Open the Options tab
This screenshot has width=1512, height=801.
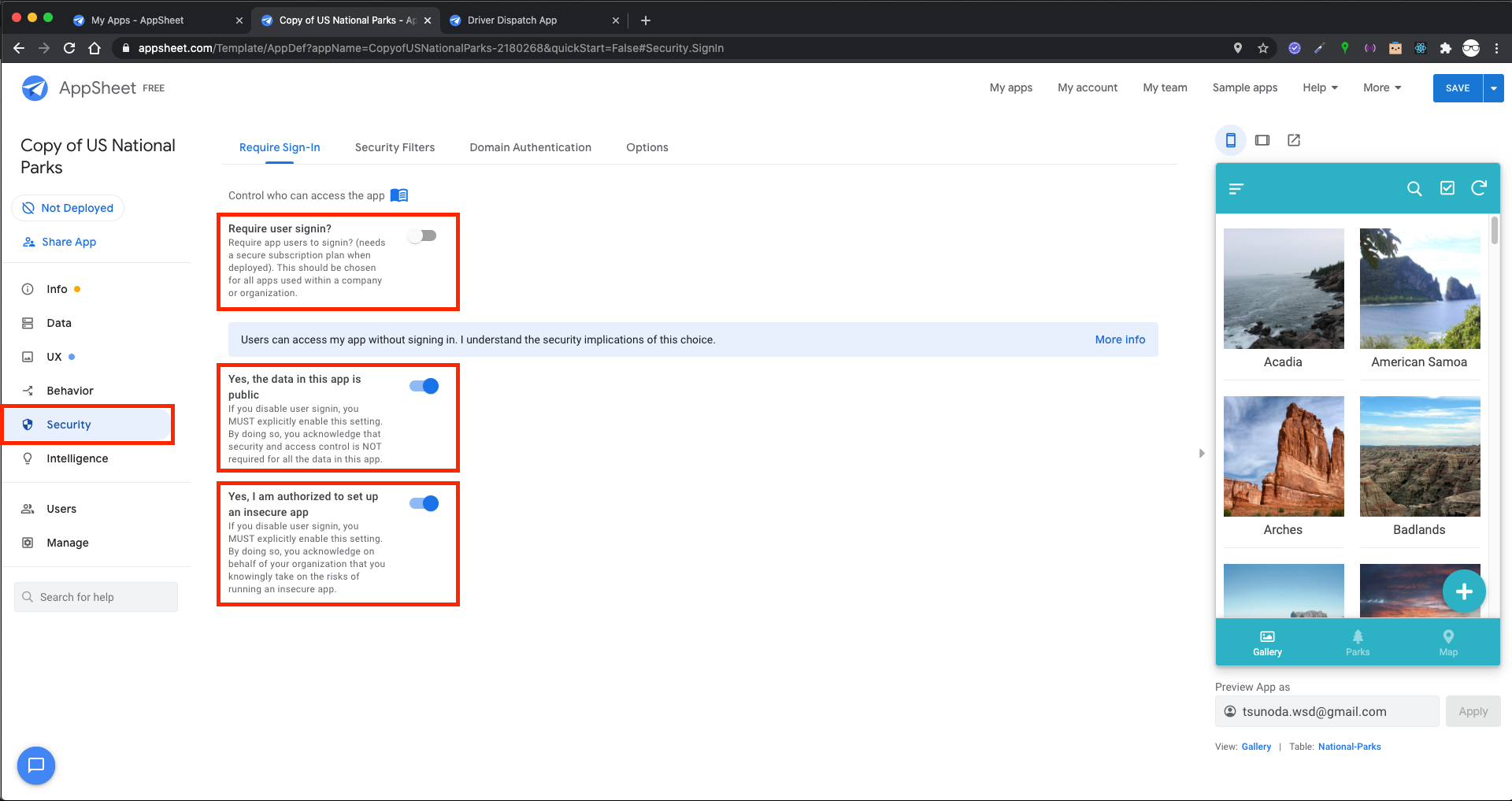[x=647, y=147]
